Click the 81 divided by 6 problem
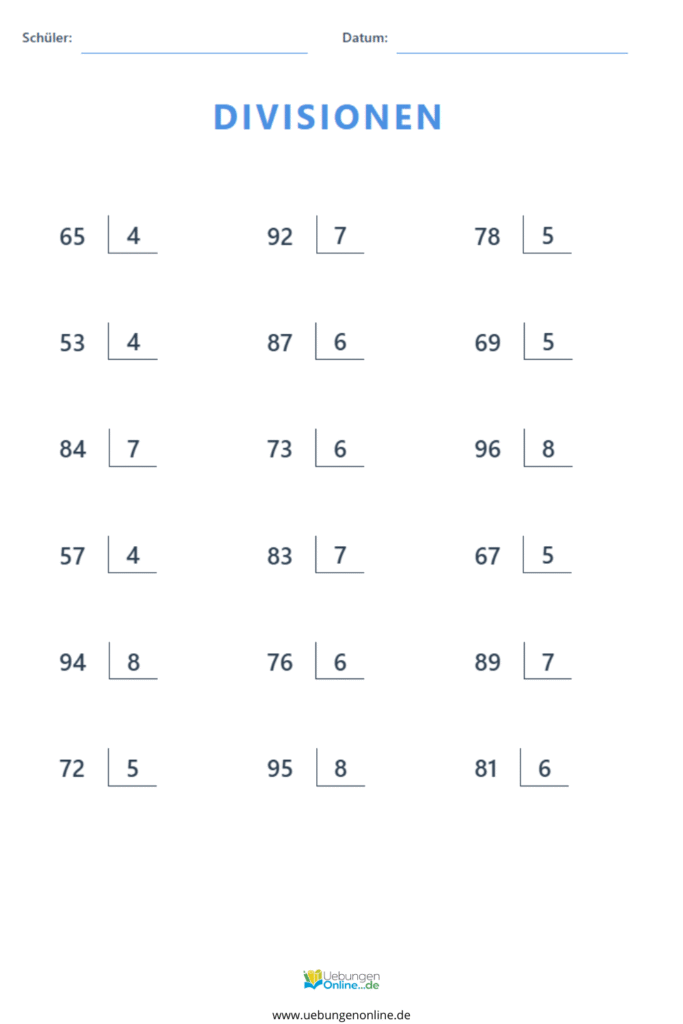 pos(519,769)
